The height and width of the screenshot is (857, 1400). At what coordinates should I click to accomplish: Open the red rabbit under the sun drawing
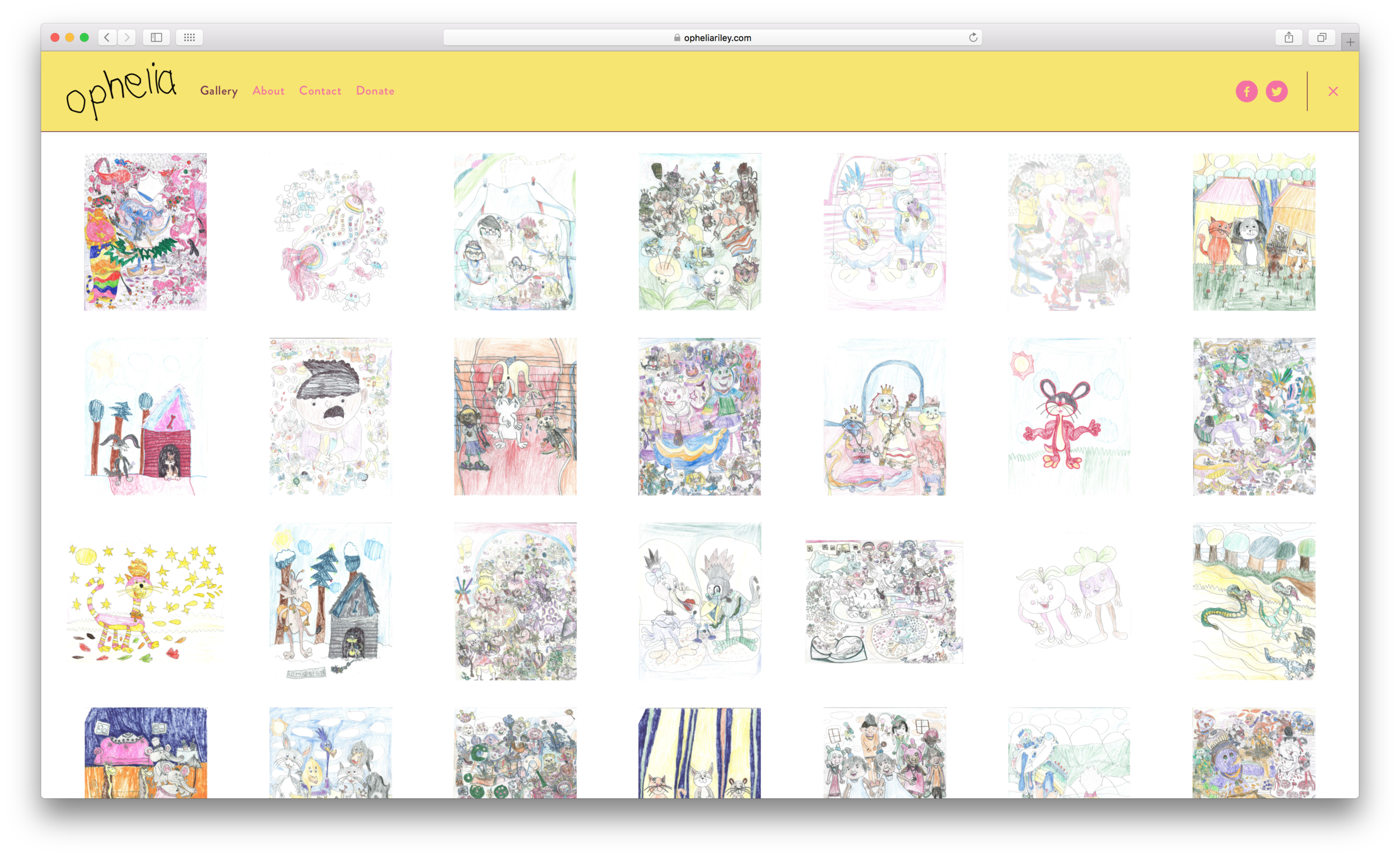[x=1068, y=417]
